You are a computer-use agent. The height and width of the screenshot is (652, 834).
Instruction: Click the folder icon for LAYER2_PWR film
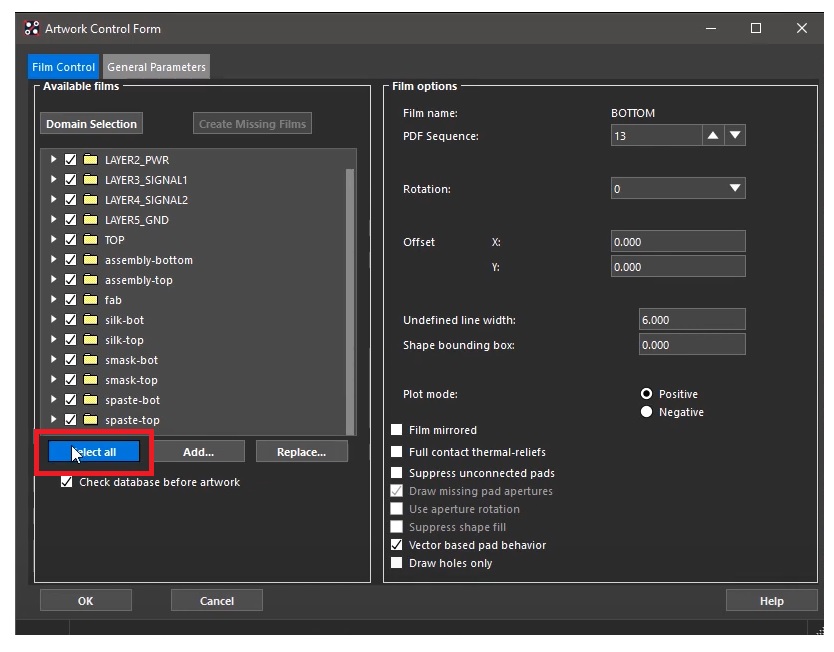[x=90, y=160]
